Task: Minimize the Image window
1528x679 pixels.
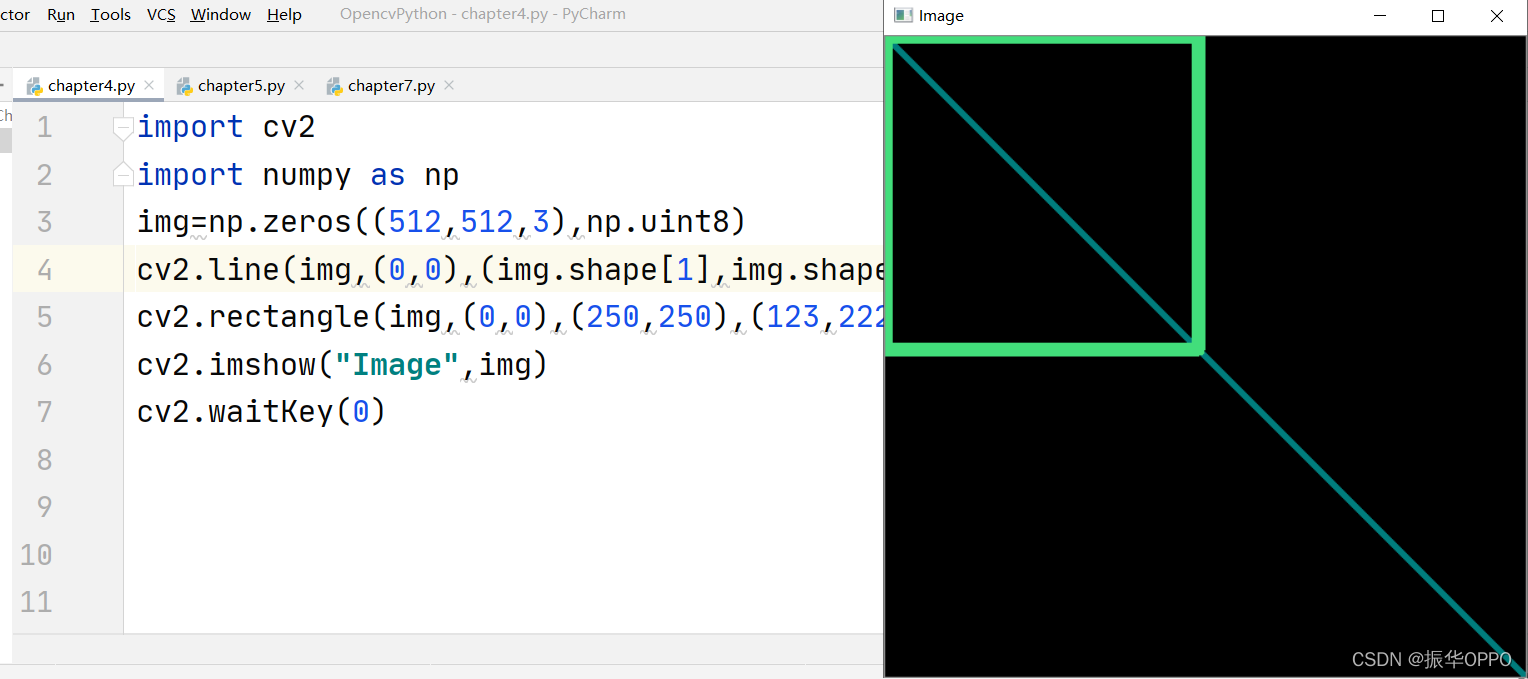Action: [1380, 16]
